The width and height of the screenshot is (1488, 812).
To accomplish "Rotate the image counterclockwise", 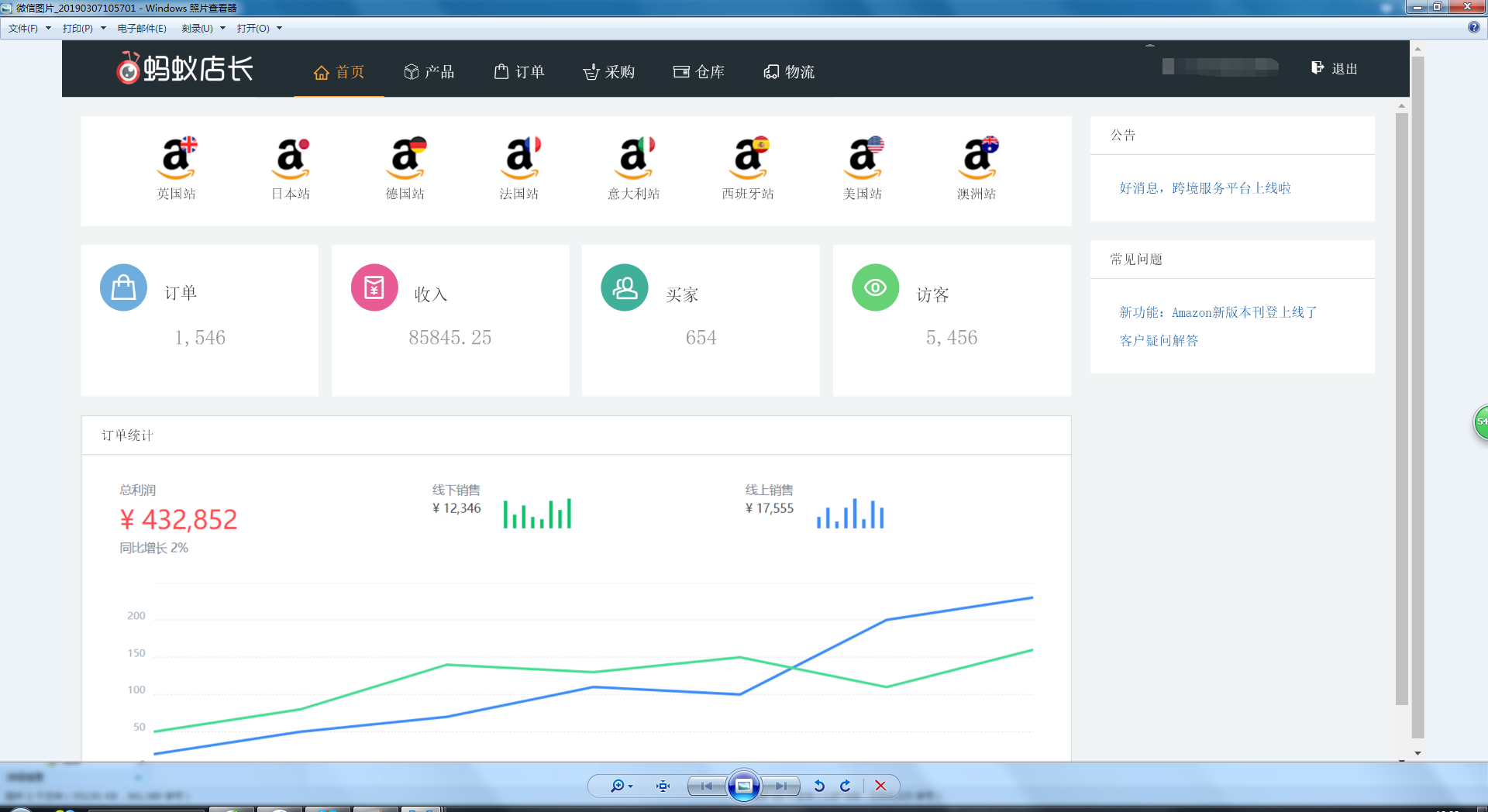I will point(819,786).
